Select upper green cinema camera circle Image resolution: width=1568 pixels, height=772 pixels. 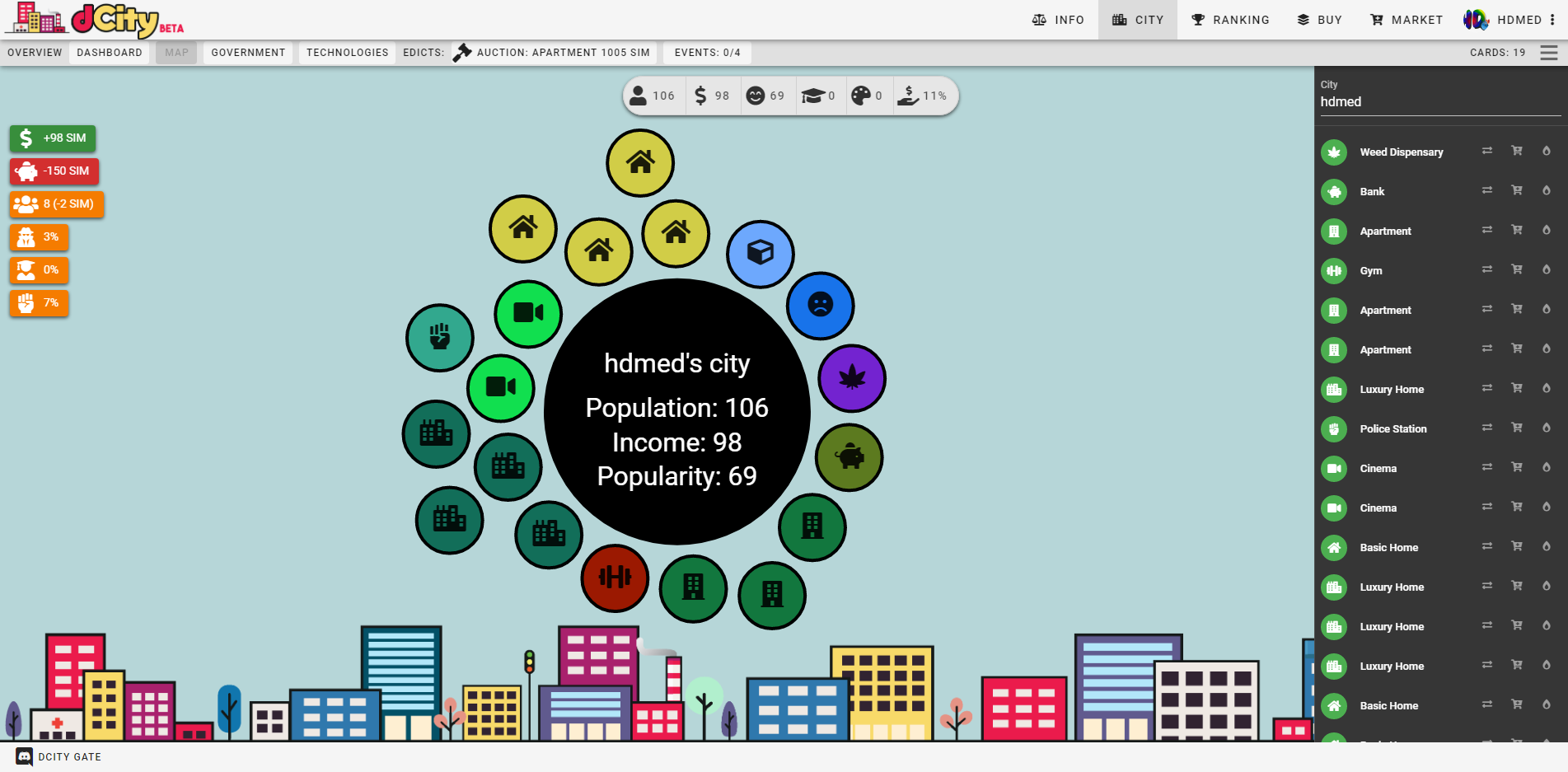(528, 314)
